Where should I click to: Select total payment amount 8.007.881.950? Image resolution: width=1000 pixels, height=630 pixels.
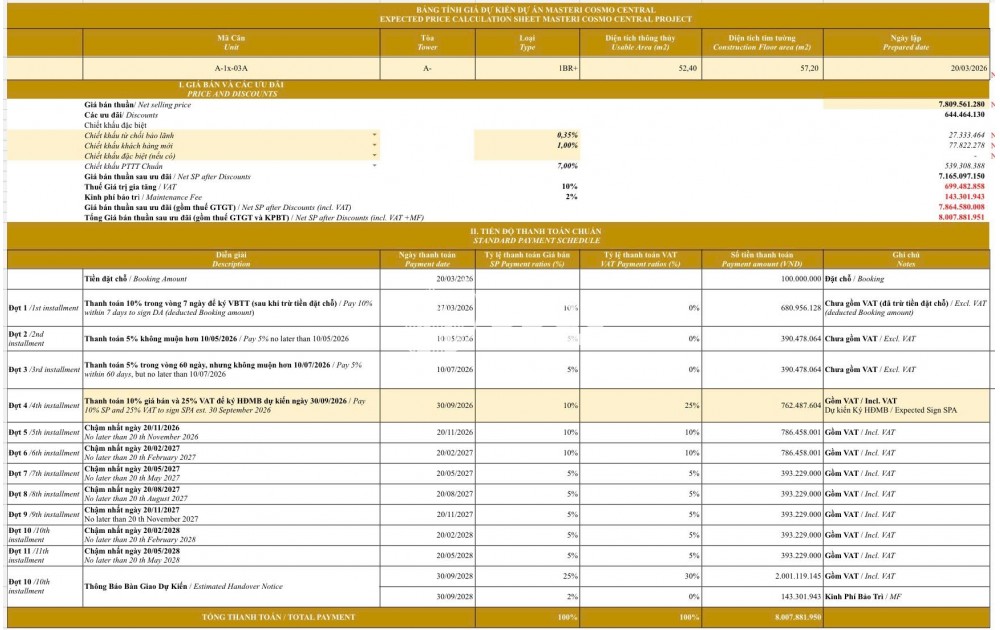[x=798, y=617]
